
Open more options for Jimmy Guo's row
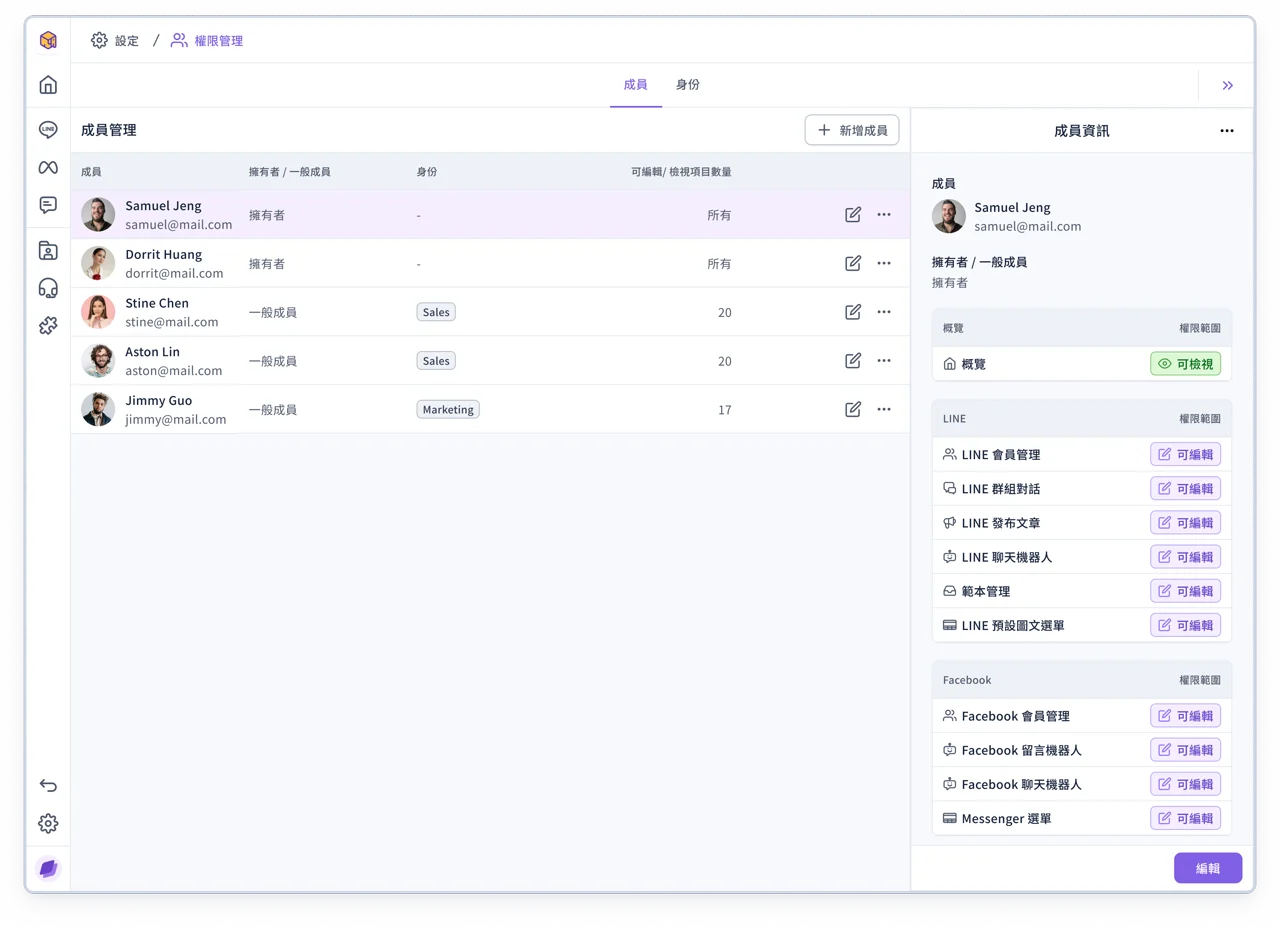coord(884,409)
